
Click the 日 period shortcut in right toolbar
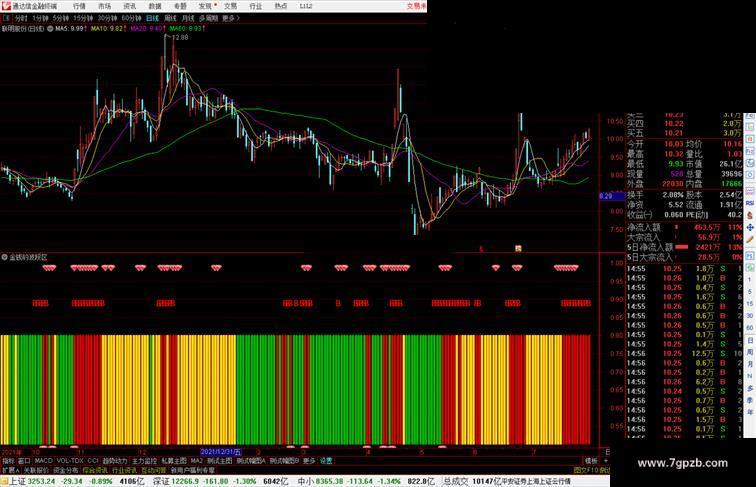750,340
